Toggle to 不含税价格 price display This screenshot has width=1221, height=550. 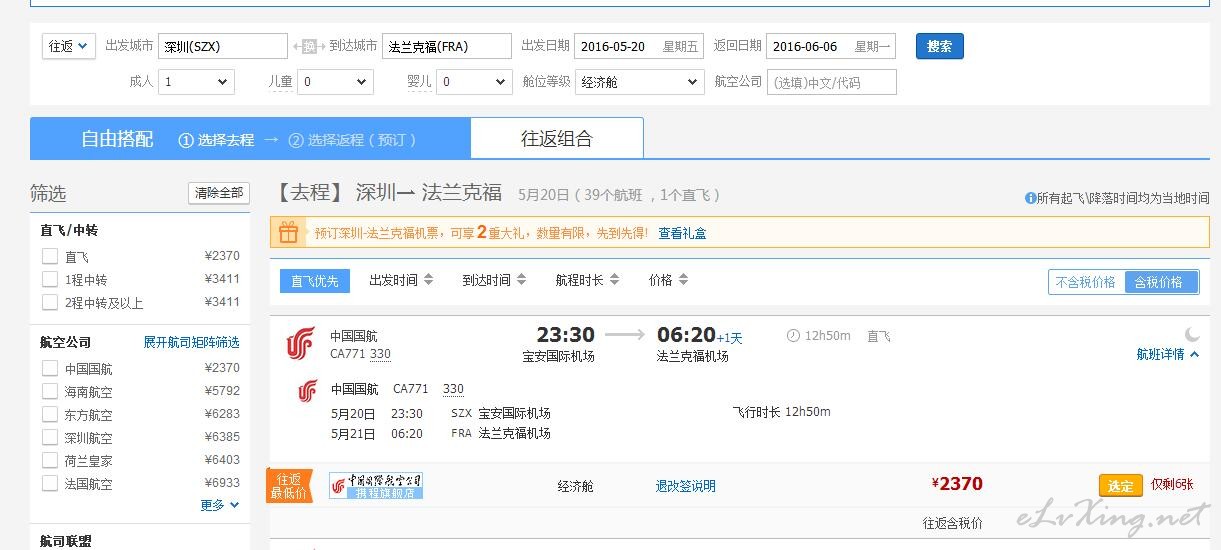click(1086, 282)
